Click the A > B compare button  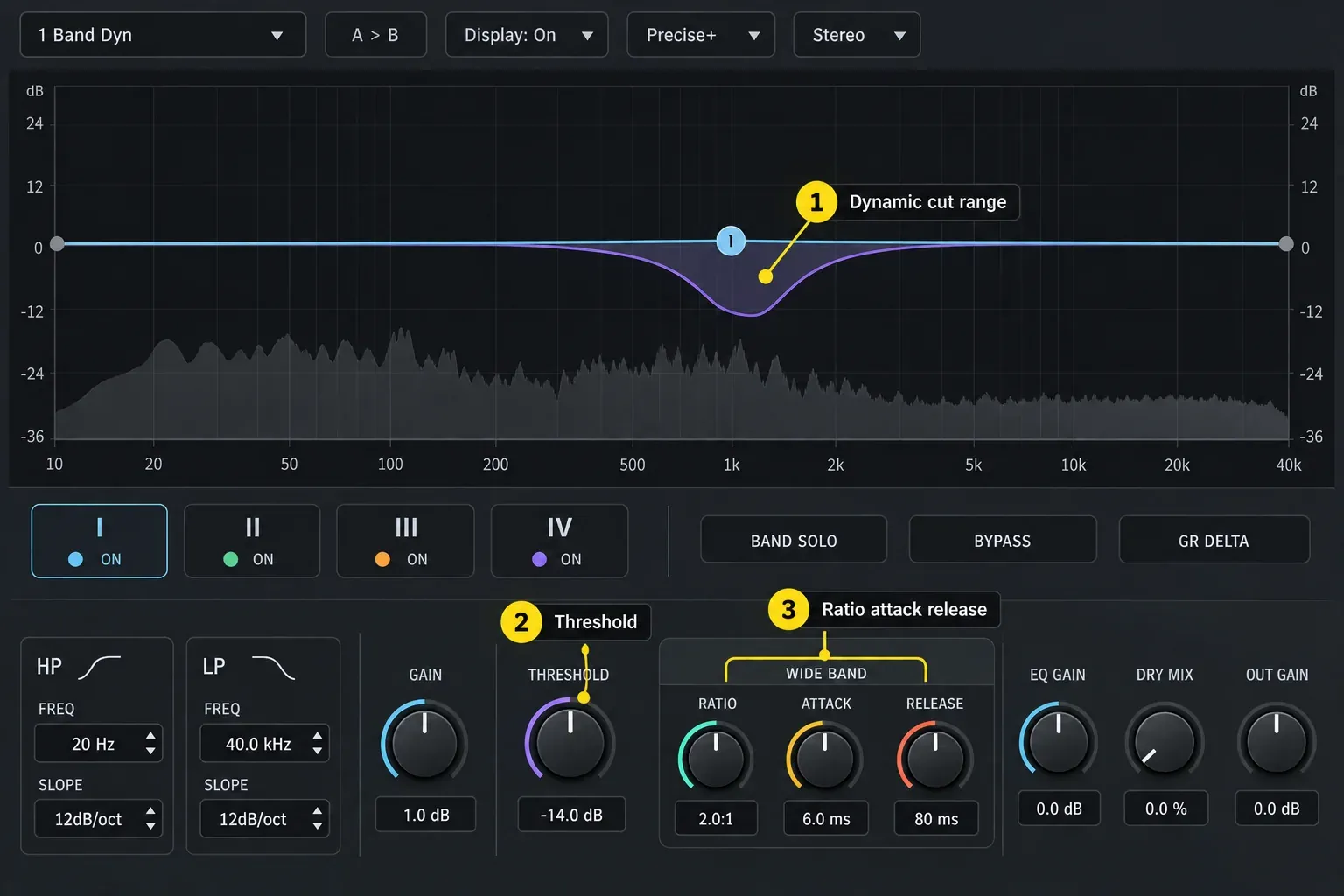click(x=375, y=35)
